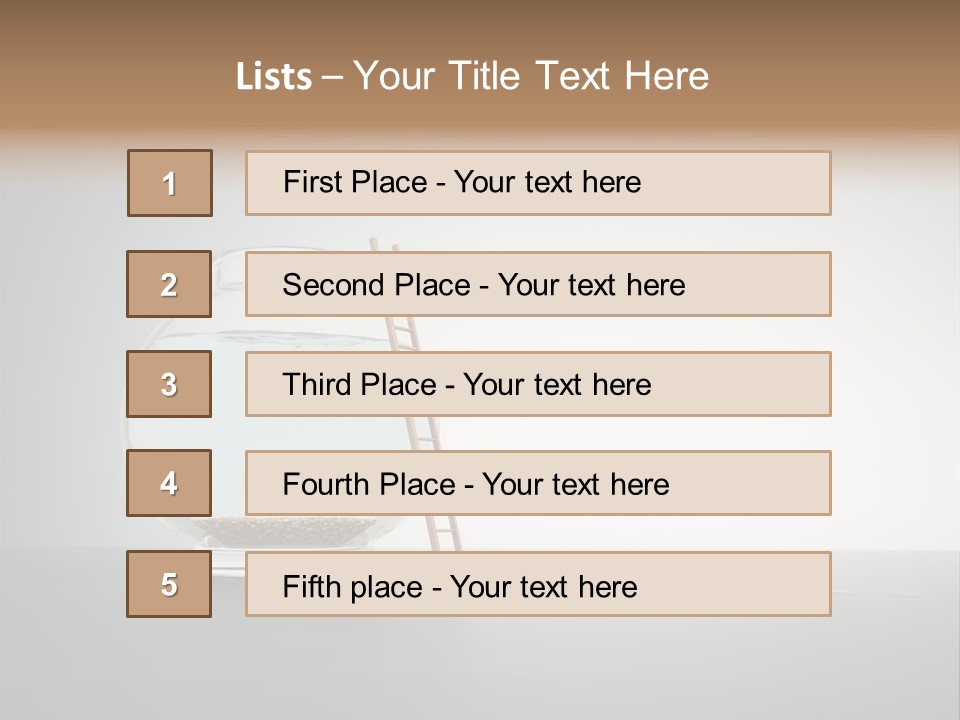Select the number 2 box
This screenshot has height=720, width=960.
click(170, 284)
